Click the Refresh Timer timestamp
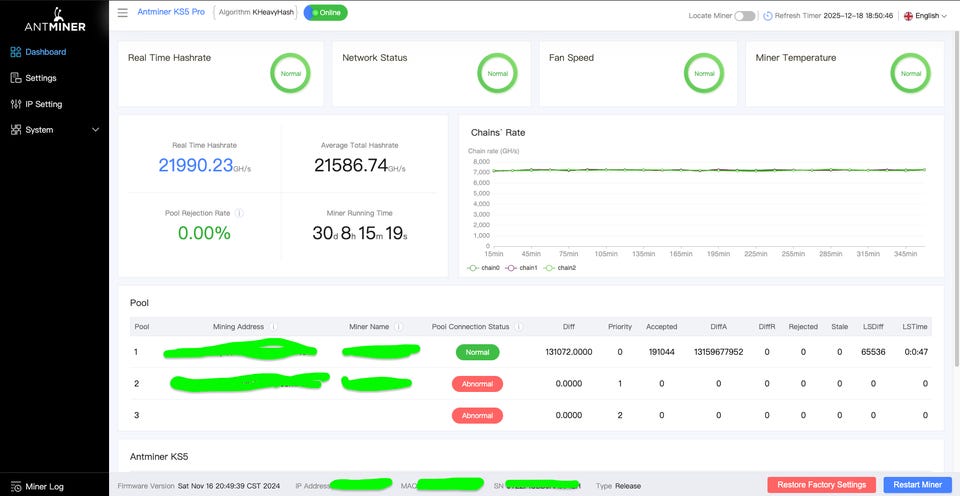 858,16
